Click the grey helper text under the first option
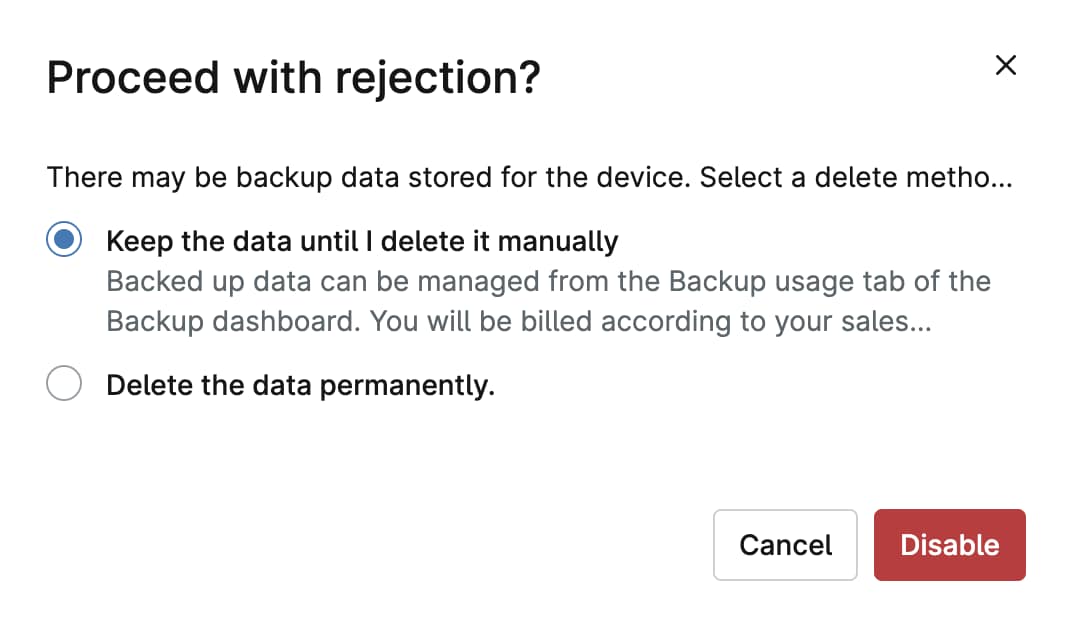1069x621 pixels. (x=547, y=300)
